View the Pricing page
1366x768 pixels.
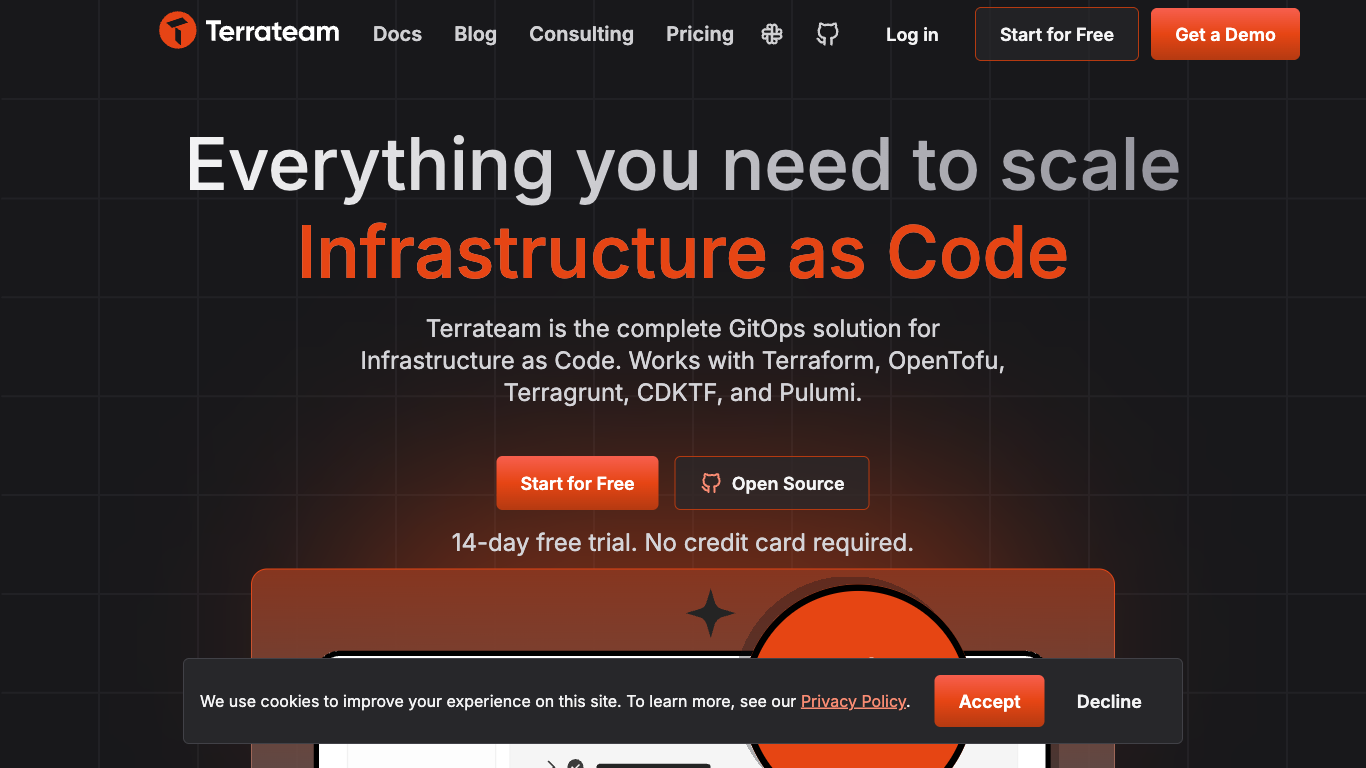click(x=700, y=34)
